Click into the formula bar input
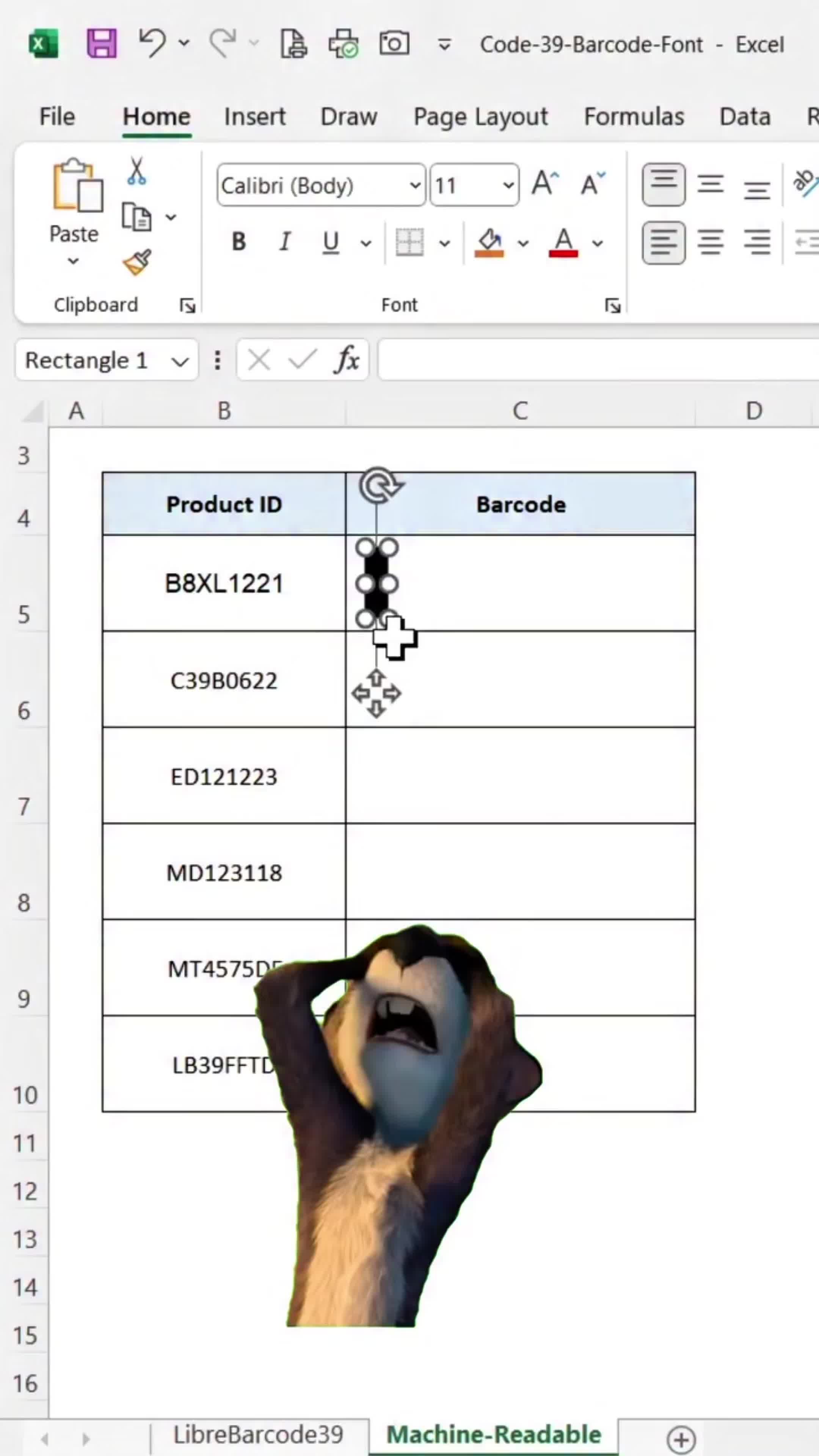Screen dimensions: 819x1456 point(598,359)
